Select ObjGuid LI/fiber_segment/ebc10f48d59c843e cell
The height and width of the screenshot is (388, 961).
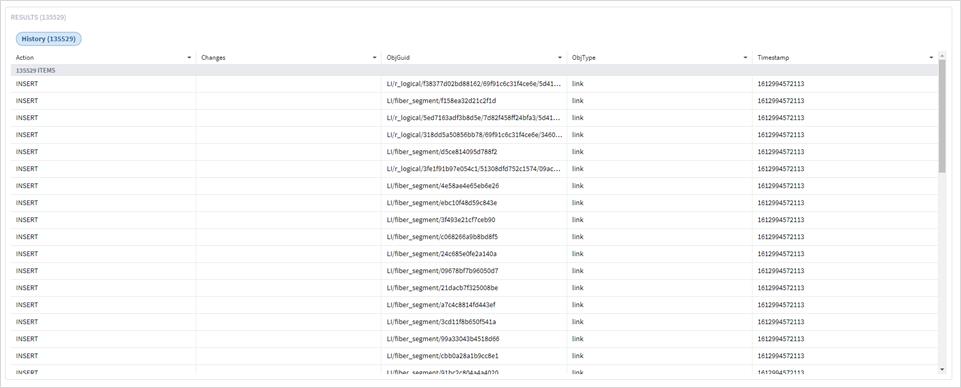pos(474,203)
